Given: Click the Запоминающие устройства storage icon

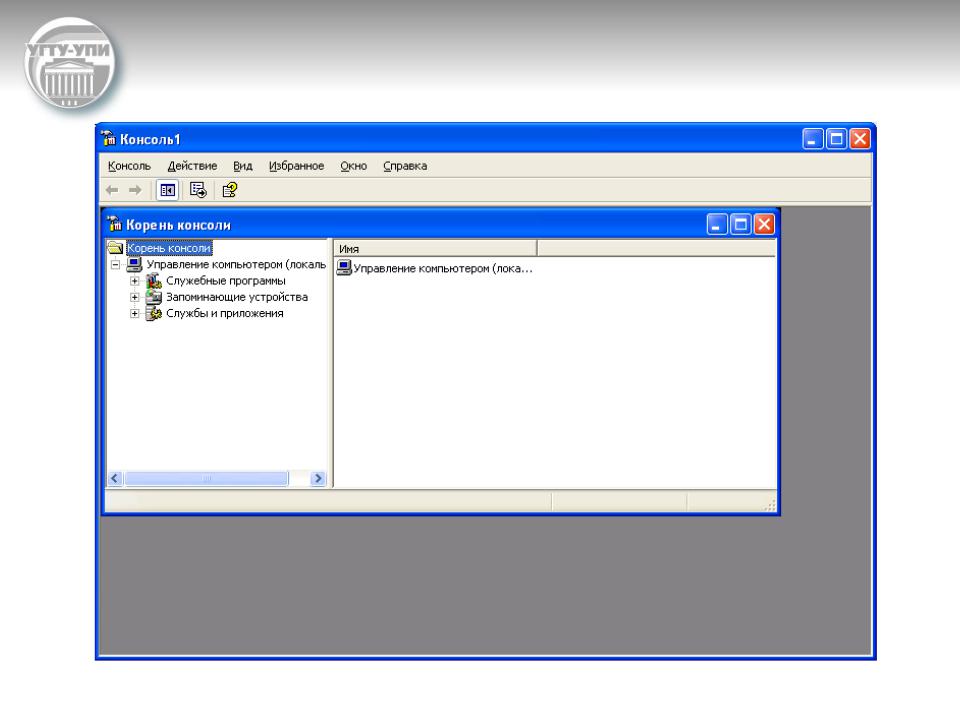Looking at the screenshot, I should 154,297.
